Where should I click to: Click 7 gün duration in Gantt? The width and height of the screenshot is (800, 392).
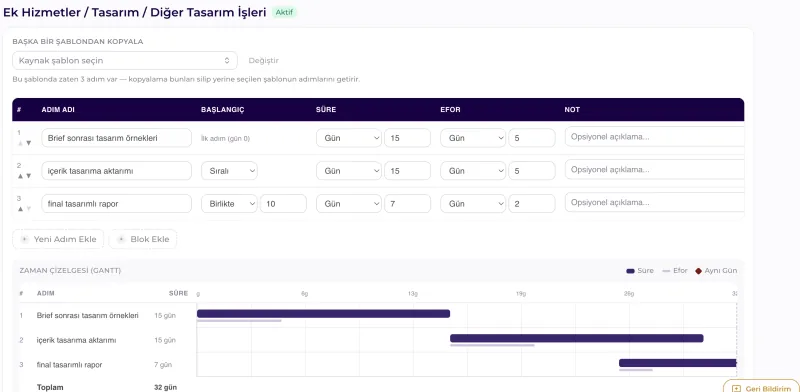163,364
